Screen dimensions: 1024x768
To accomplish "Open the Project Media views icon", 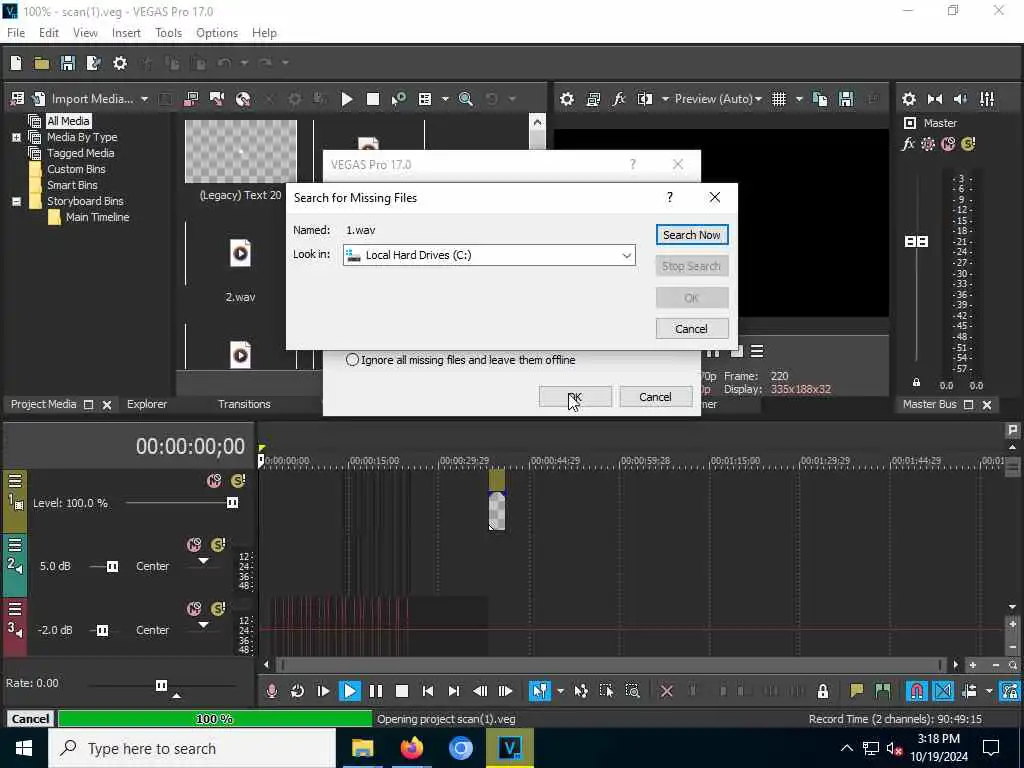I will [x=425, y=99].
